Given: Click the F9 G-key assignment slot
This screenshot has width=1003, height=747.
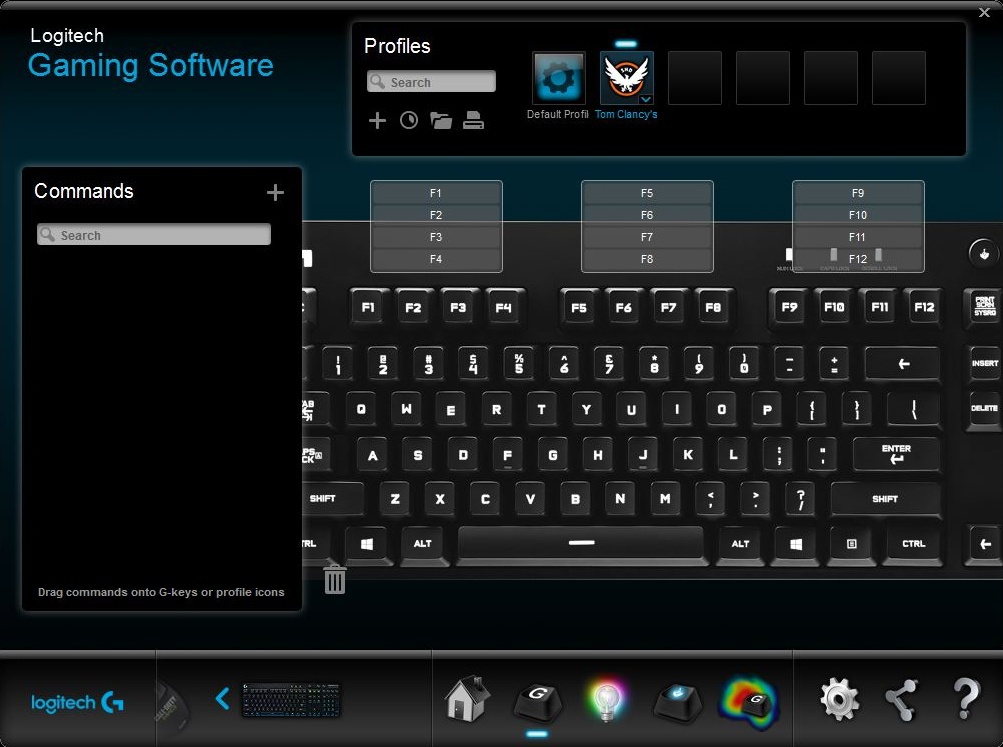Looking at the screenshot, I should point(858,193).
